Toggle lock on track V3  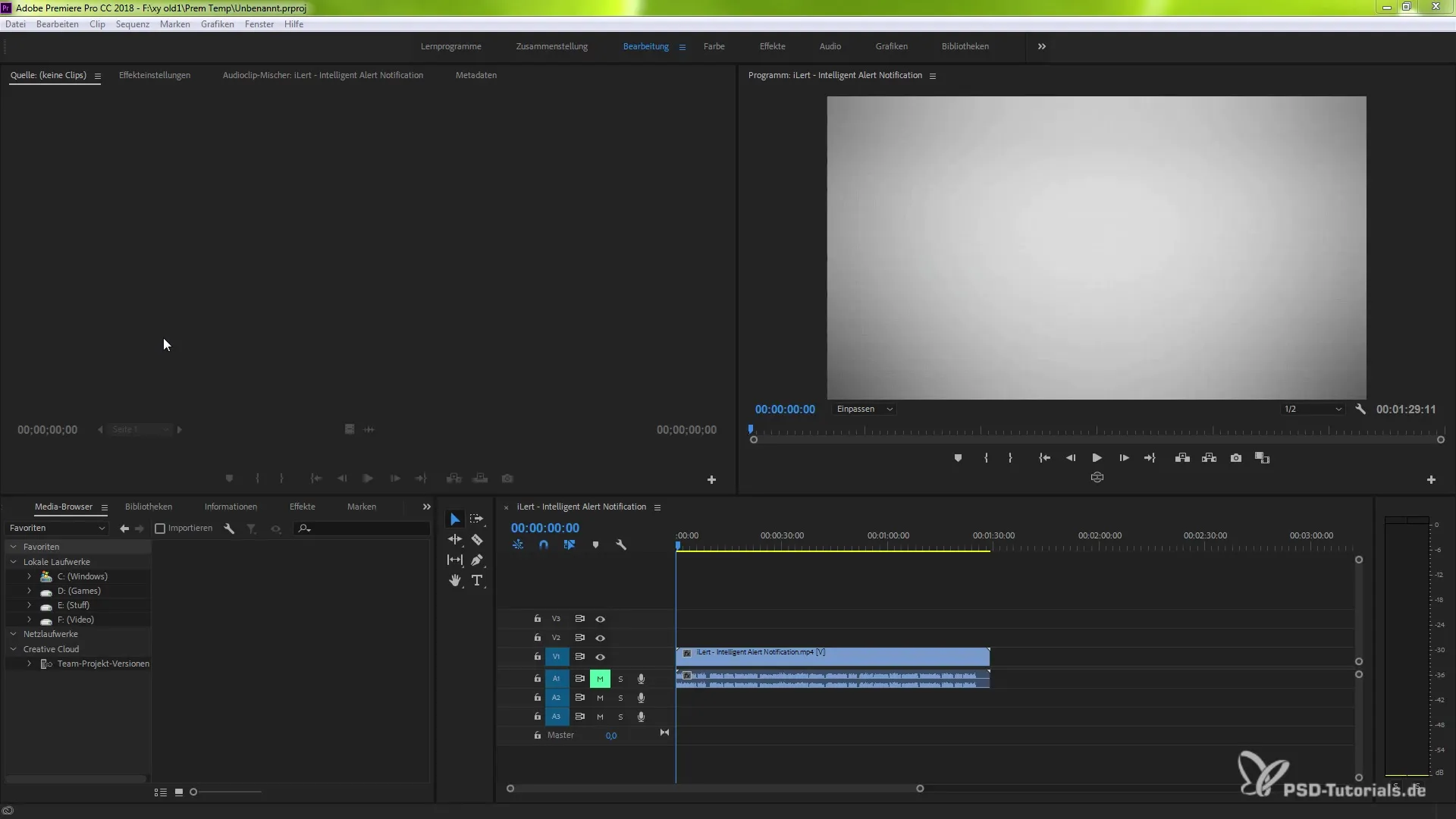point(538,619)
